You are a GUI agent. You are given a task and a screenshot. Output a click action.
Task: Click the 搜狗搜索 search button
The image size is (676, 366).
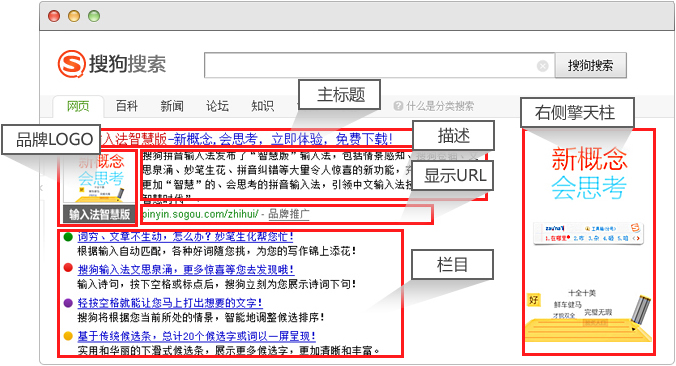[590, 66]
